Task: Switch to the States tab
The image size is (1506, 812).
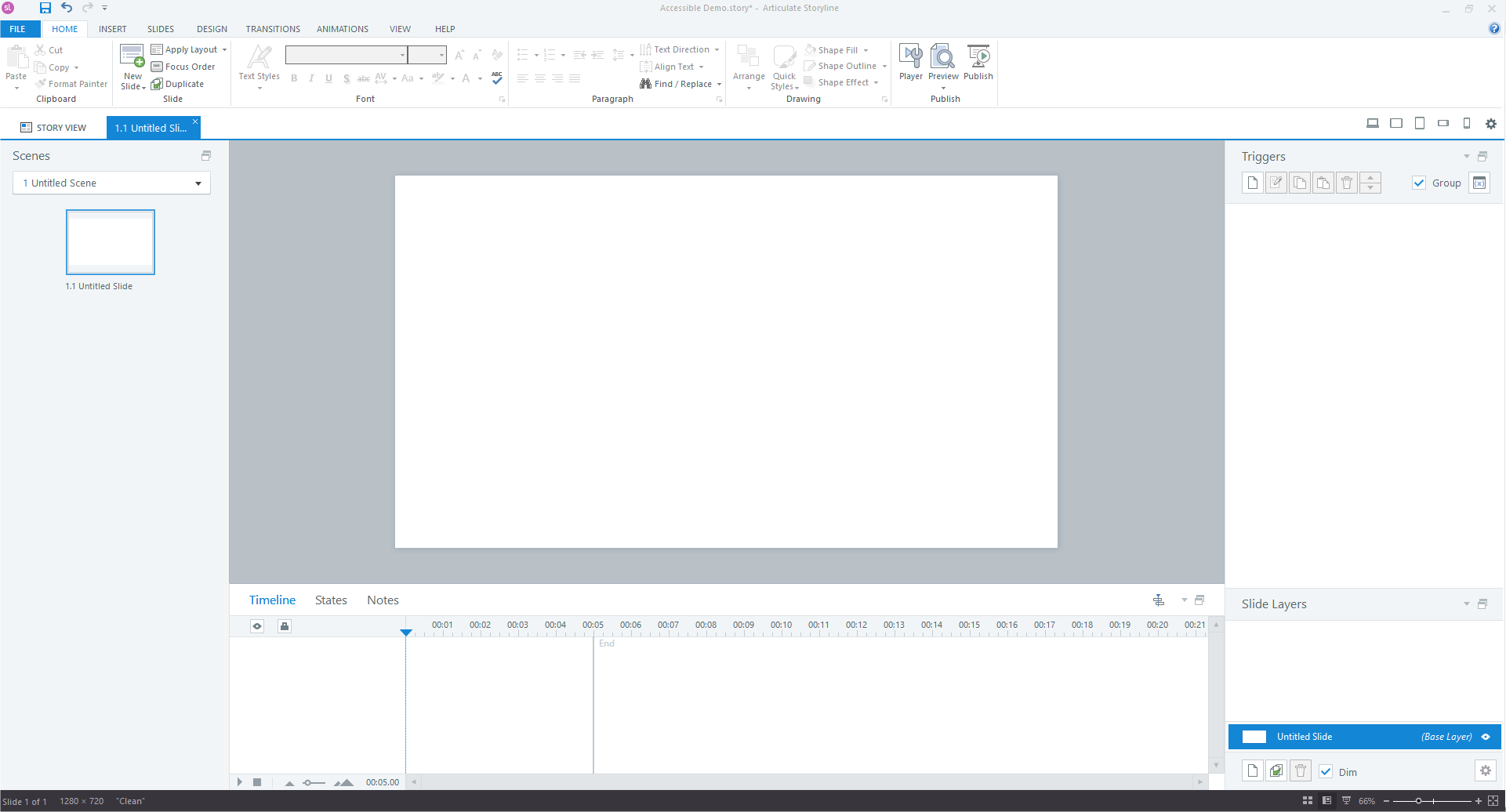Action: [x=331, y=600]
